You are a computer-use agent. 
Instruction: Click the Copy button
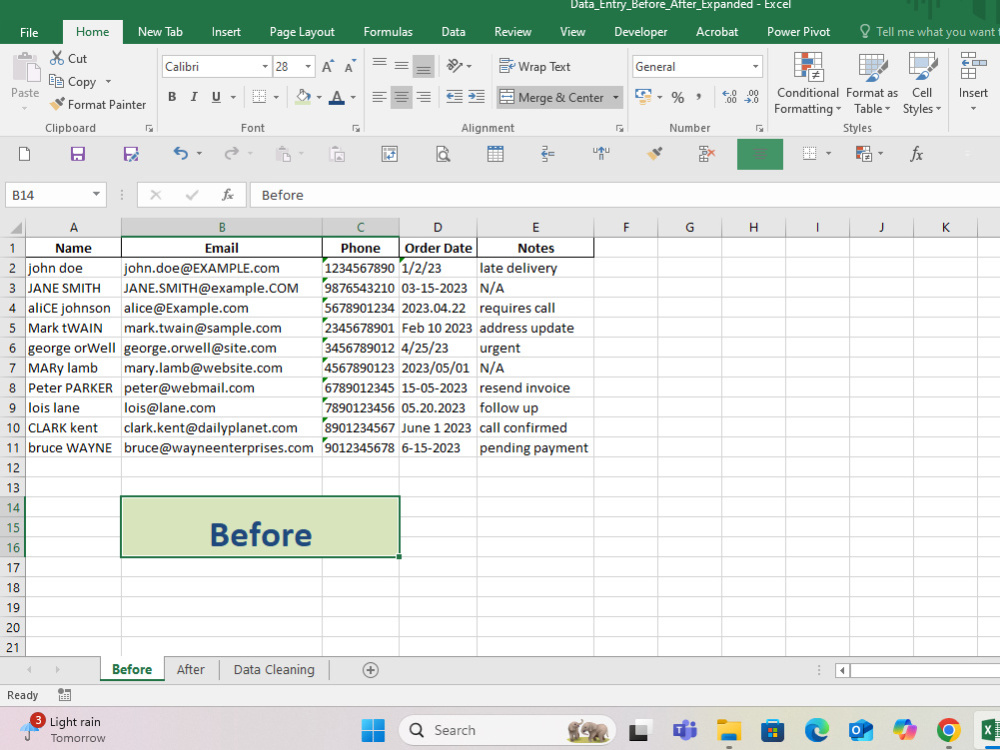click(x=74, y=82)
